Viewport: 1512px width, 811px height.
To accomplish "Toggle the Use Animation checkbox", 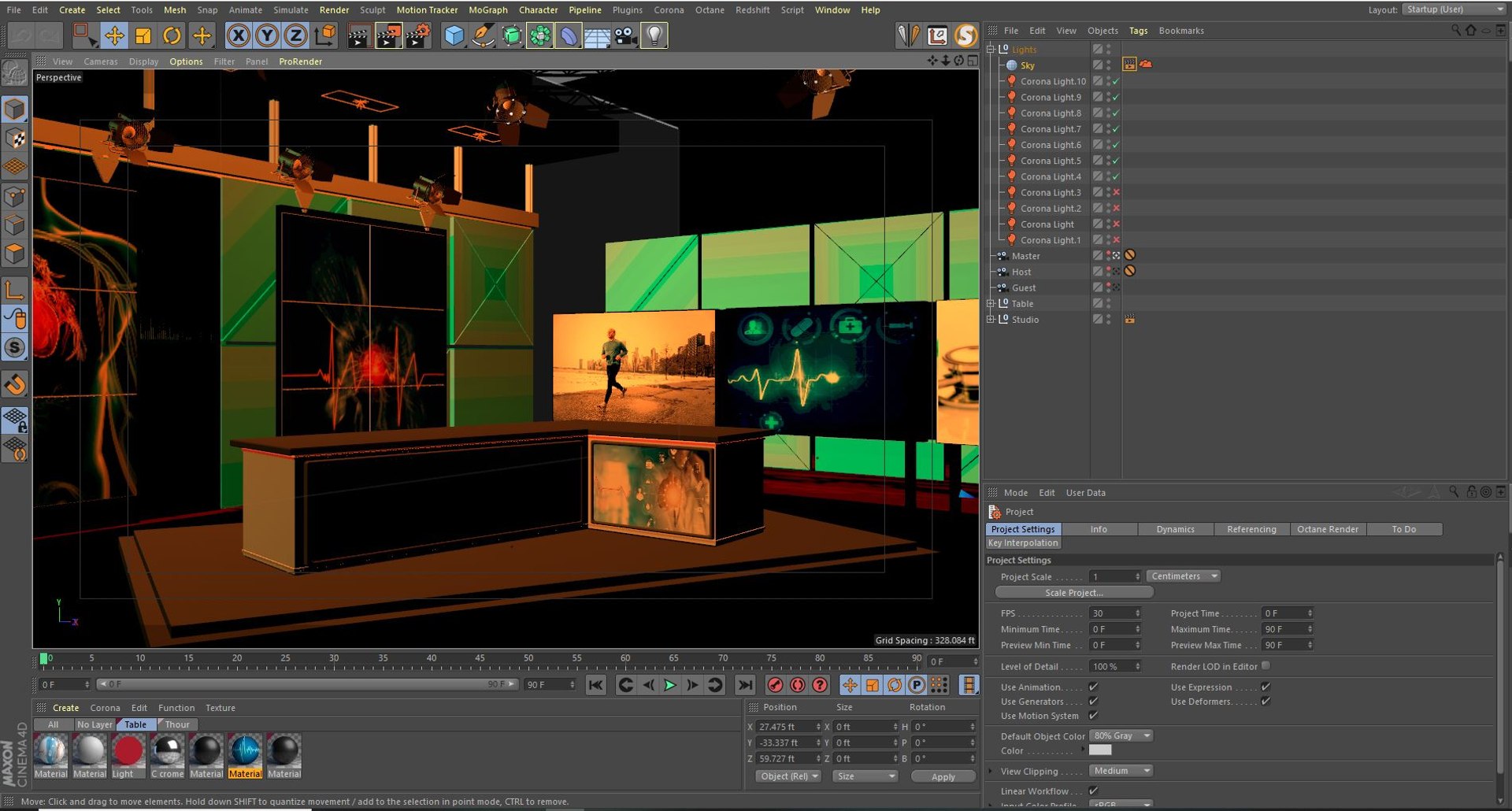I will (x=1093, y=687).
